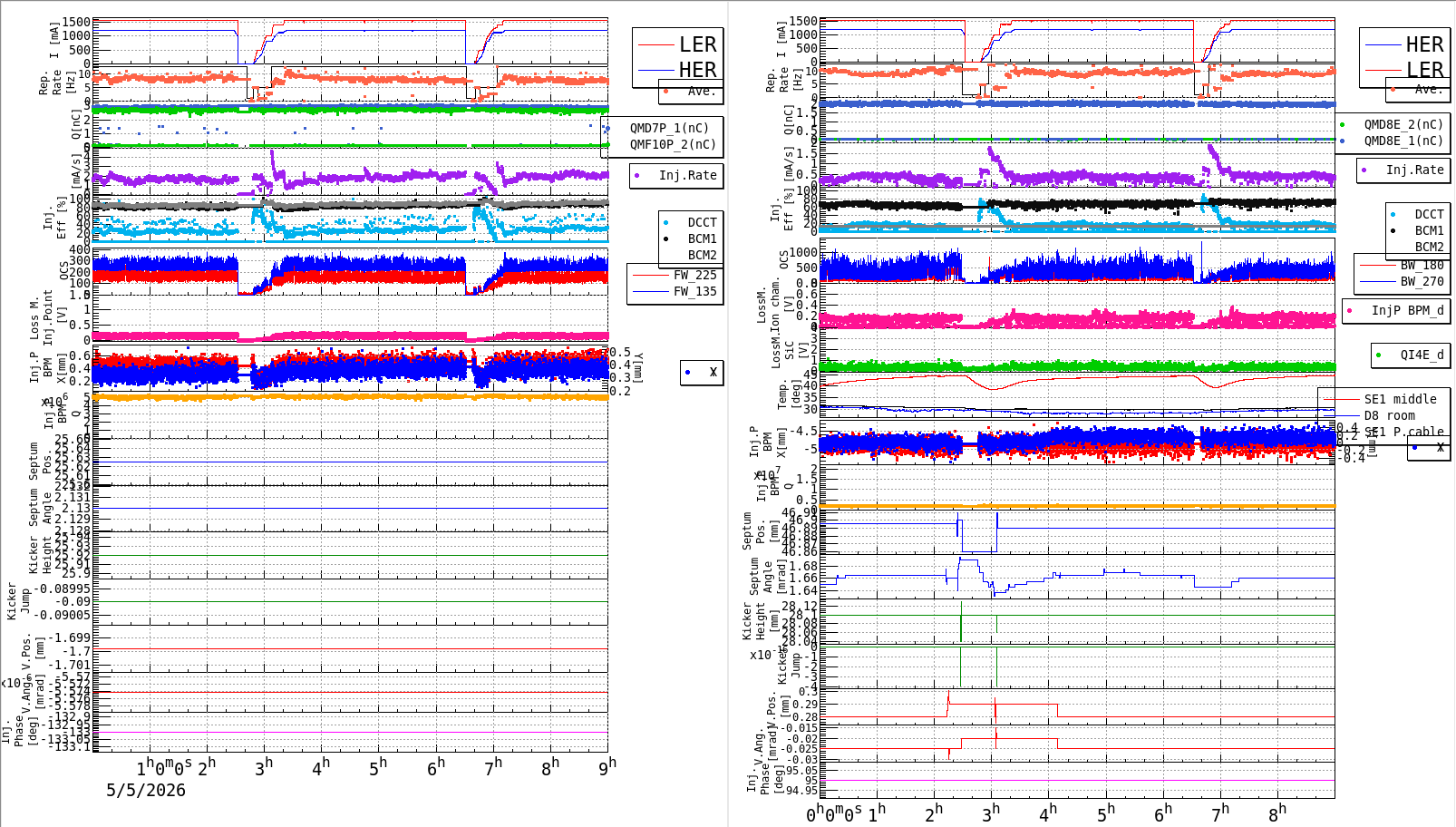Click the QI4E_d legend label
The width and height of the screenshot is (1456, 827).
(1422, 355)
